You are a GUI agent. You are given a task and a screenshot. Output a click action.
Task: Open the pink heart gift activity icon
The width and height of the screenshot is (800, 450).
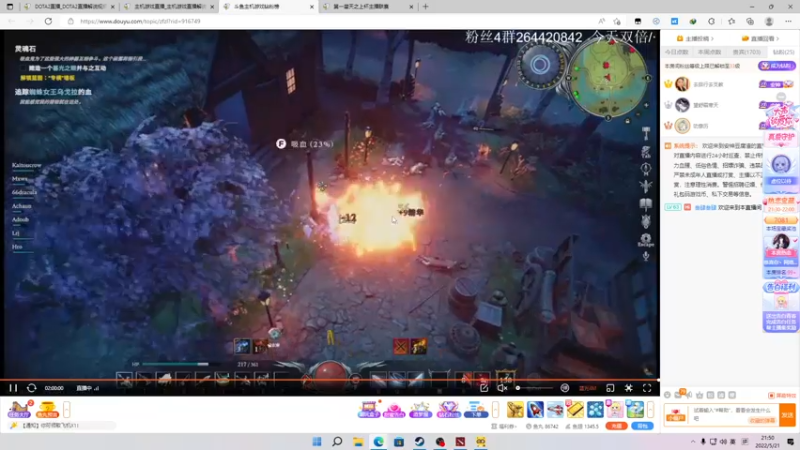click(394, 409)
